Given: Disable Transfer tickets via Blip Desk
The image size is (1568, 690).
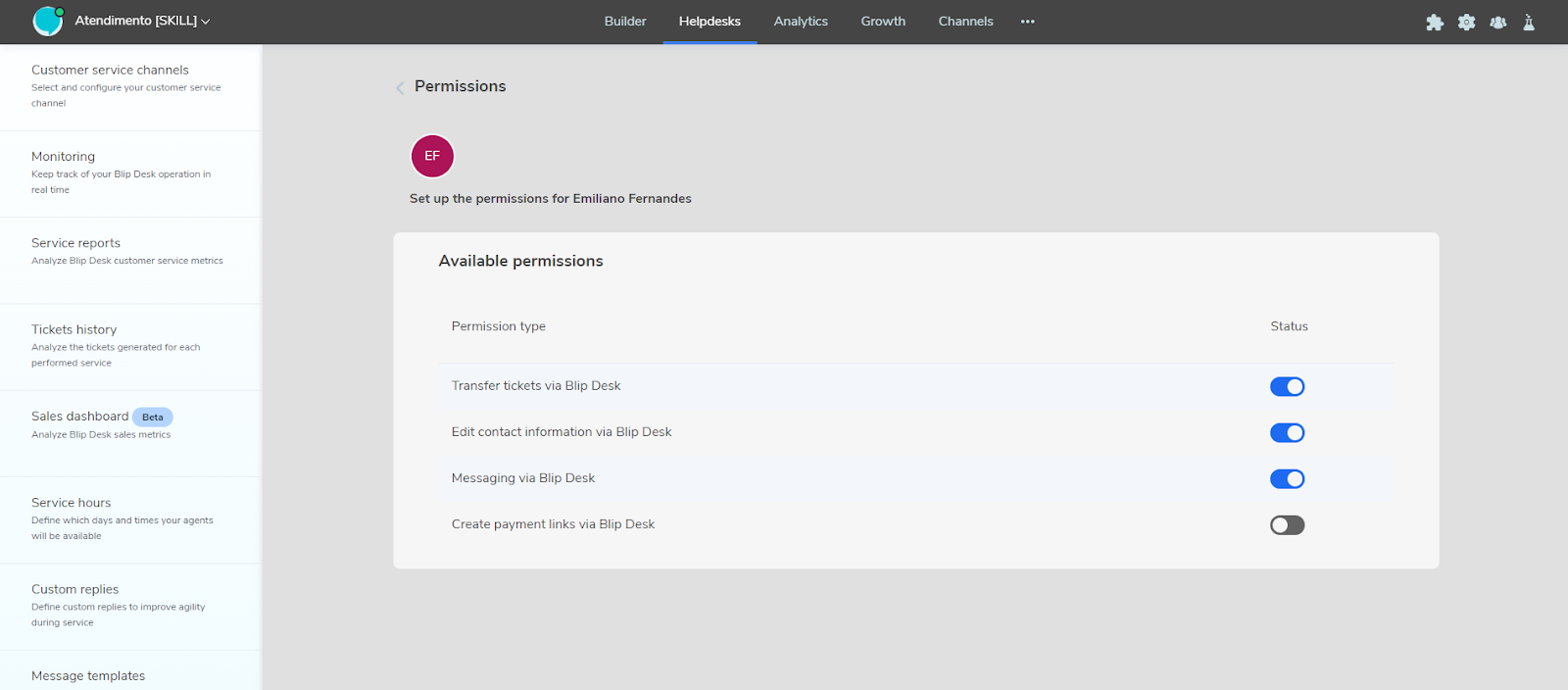Looking at the screenshot, I should [x=1287, y=386].
